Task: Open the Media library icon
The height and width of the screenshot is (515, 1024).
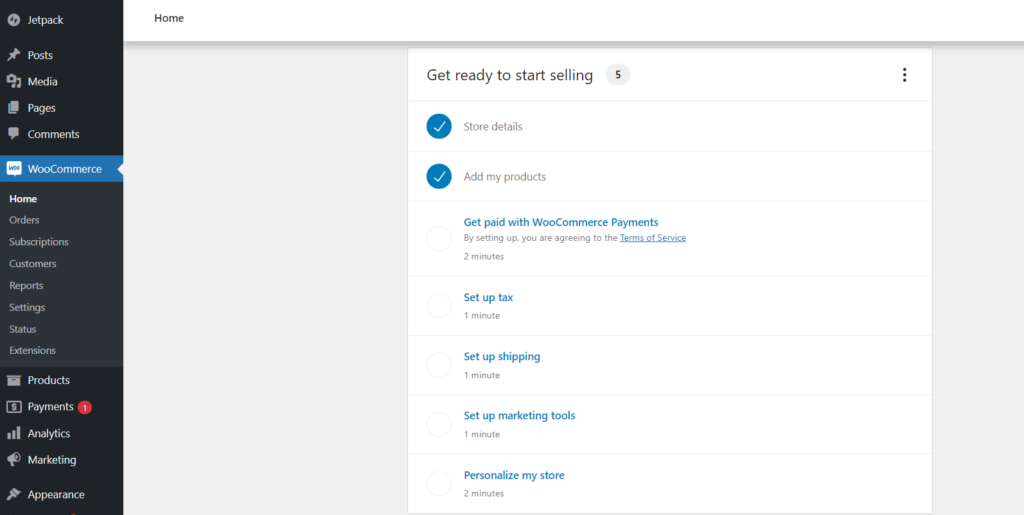Action: [x=13, y=82]
